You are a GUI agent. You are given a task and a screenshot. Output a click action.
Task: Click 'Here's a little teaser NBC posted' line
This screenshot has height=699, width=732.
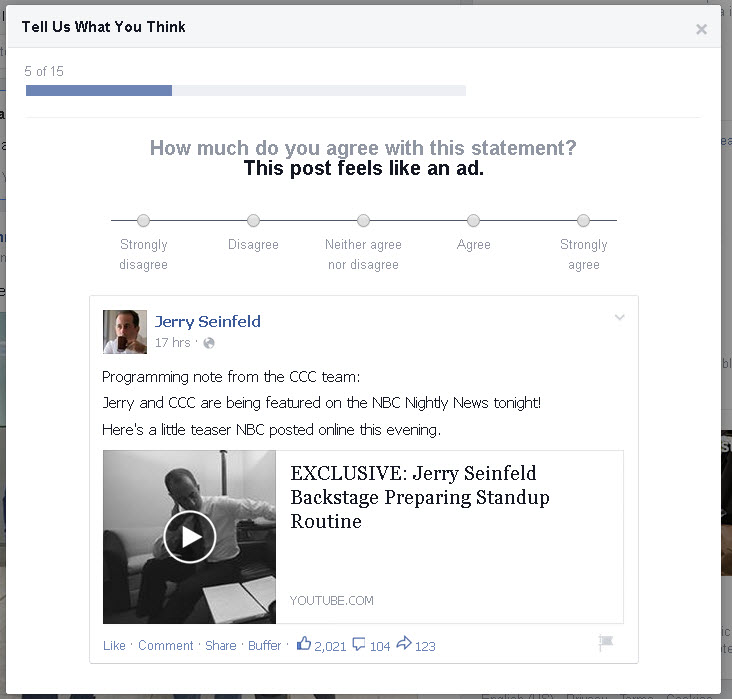[271, 430]
